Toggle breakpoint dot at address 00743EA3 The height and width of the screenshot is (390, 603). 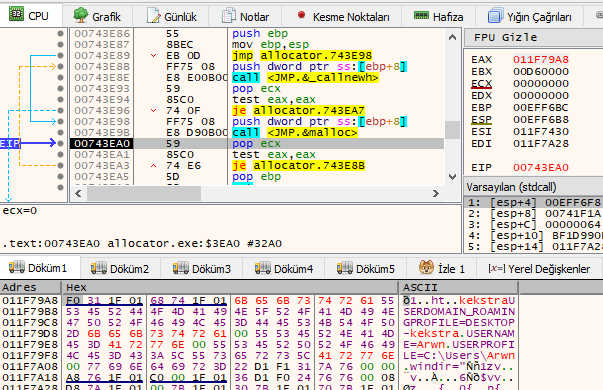coord(60,165)
